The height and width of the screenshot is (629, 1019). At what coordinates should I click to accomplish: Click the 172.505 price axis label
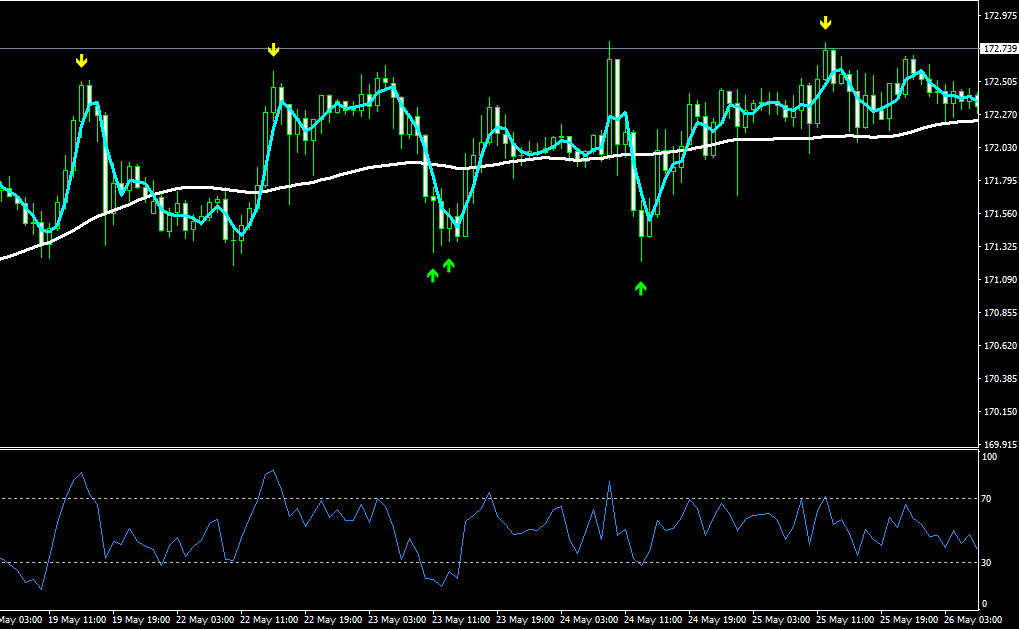(x=1000, y=82)
